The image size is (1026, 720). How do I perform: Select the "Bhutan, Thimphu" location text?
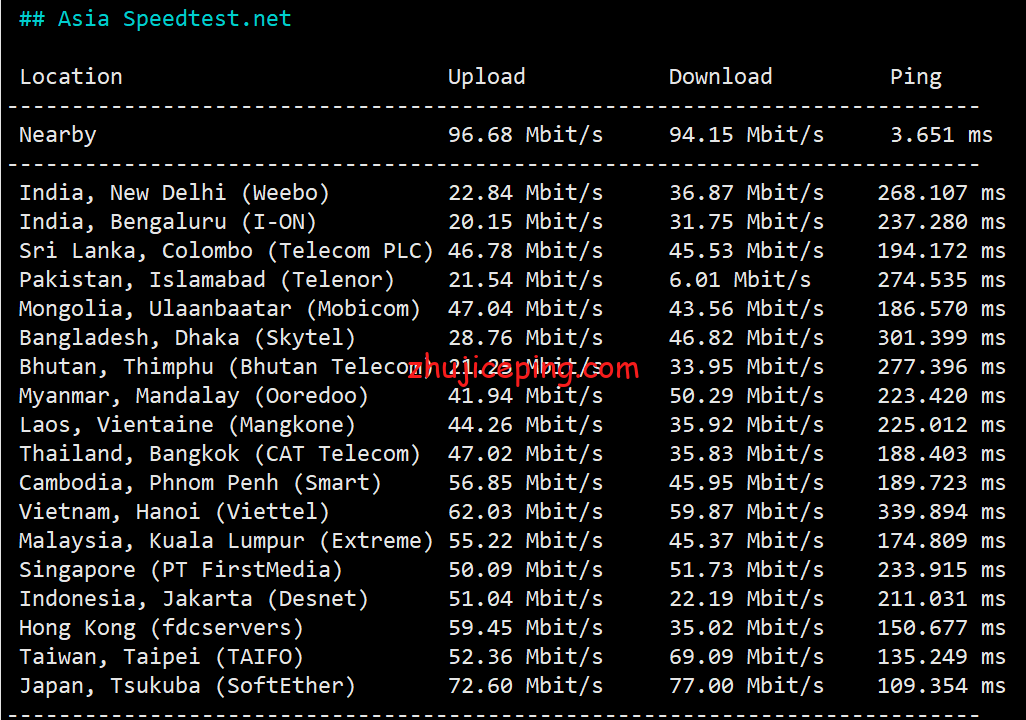[116, 367]
